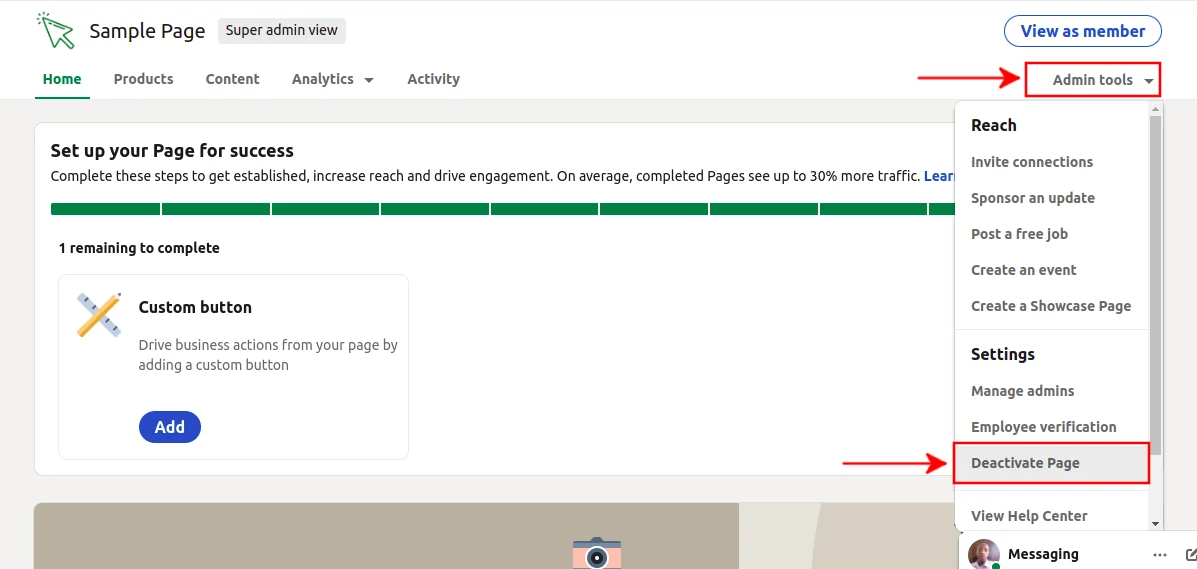Click the page setup progress bar
This screenshot has height=569, width=1197.
[x=502, y=209]
